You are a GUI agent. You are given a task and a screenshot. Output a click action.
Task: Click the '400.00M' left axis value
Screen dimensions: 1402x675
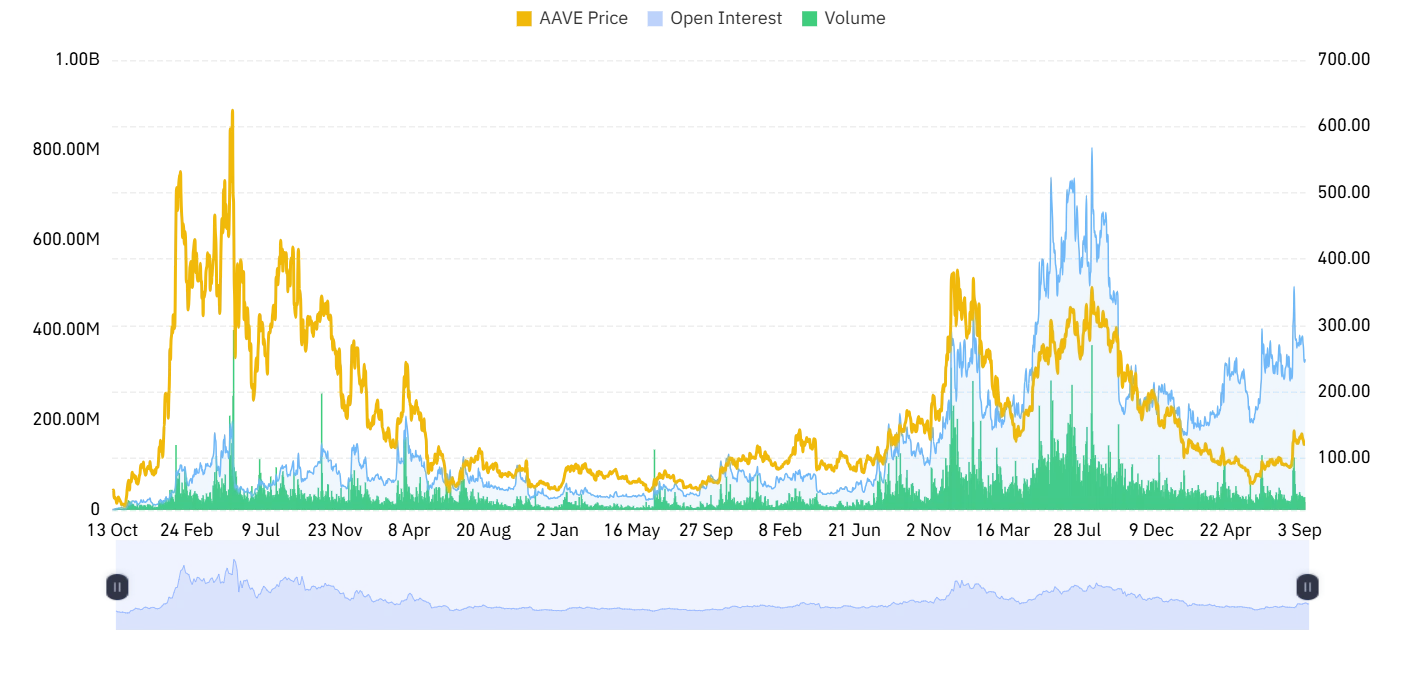66,329
